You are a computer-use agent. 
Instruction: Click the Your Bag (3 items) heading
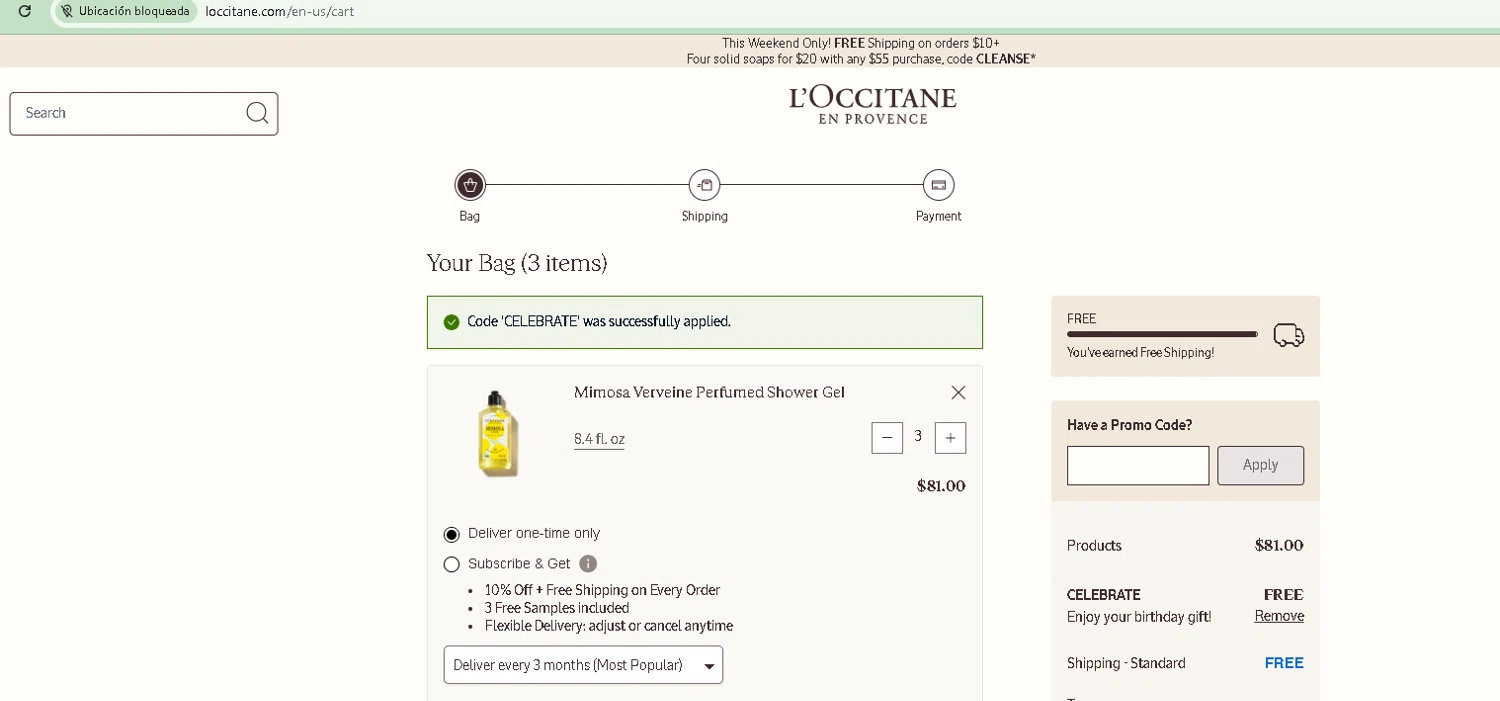point(517,263)
